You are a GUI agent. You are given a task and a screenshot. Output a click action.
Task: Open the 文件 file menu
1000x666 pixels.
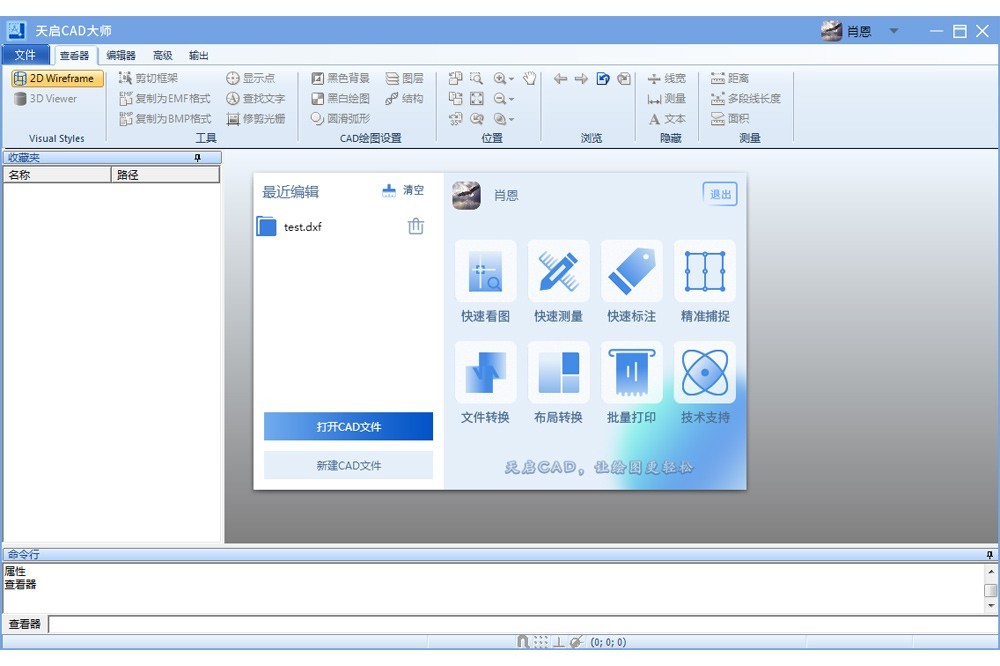pyautogui.click(x=26, y=55)
